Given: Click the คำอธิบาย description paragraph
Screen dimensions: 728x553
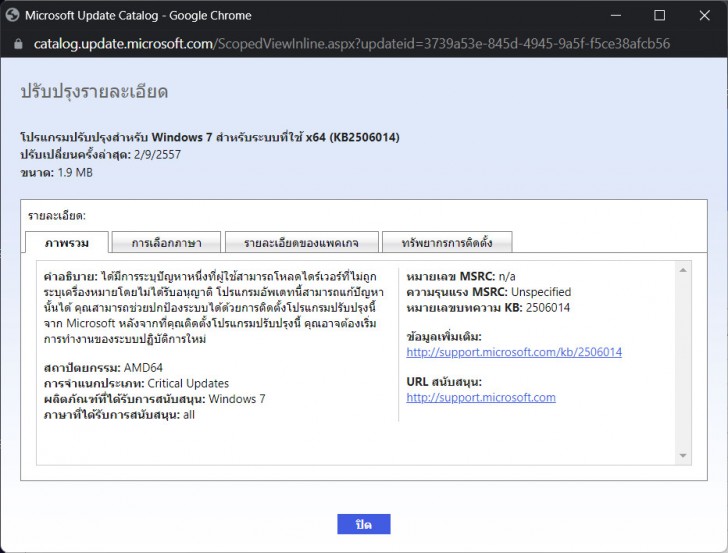Looking at the screenshot, I should (x=214, y=307).
